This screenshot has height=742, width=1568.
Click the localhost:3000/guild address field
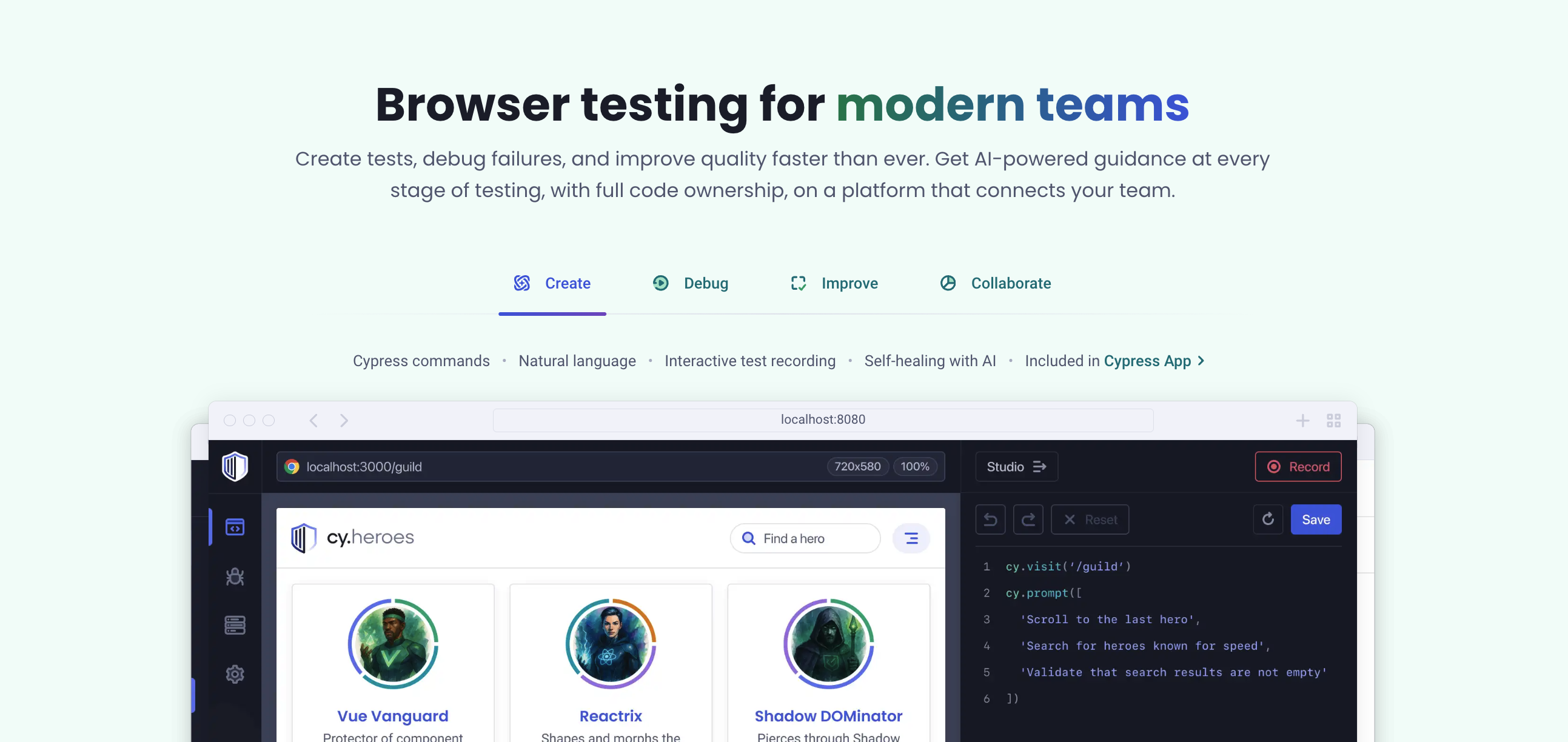coord(611,467)
